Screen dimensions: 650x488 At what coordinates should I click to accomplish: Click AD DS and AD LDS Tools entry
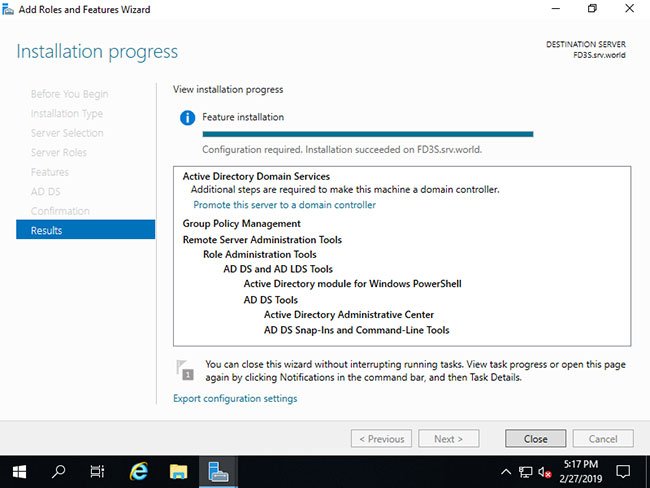278,269
